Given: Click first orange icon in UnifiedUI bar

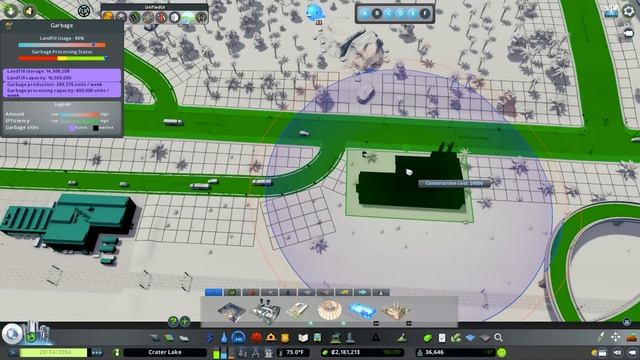Looking at the screenshot, I should tap(108, 17).
